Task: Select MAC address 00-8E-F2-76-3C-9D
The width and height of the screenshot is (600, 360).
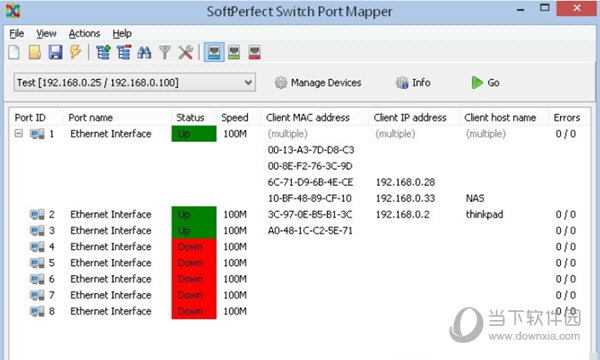Action: [310, 166]
